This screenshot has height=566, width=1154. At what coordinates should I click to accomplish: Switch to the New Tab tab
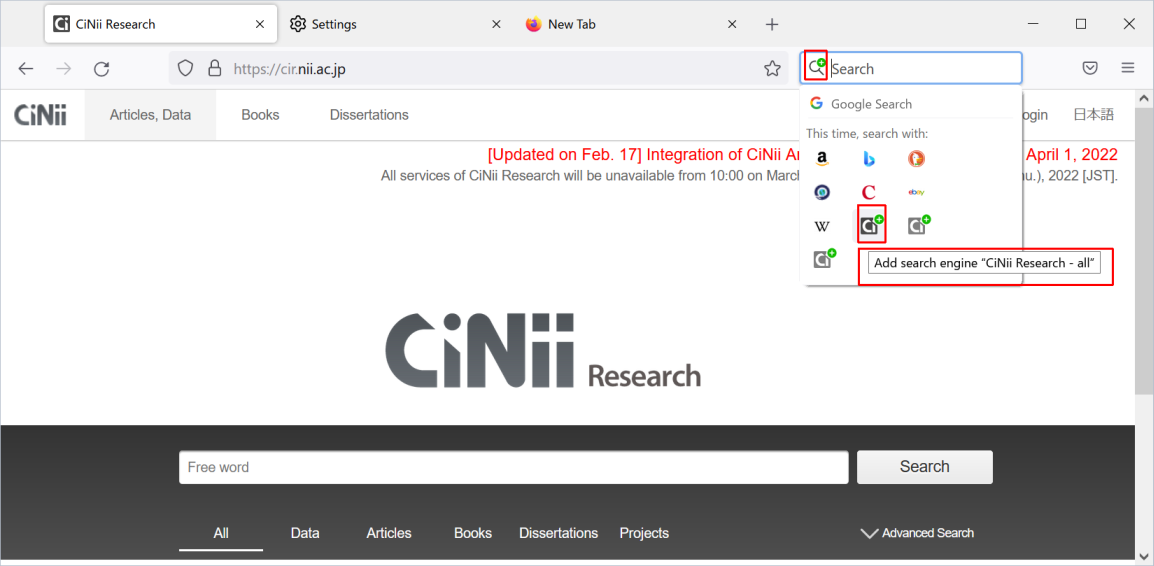pyautogui.click(x=631, y=24)
